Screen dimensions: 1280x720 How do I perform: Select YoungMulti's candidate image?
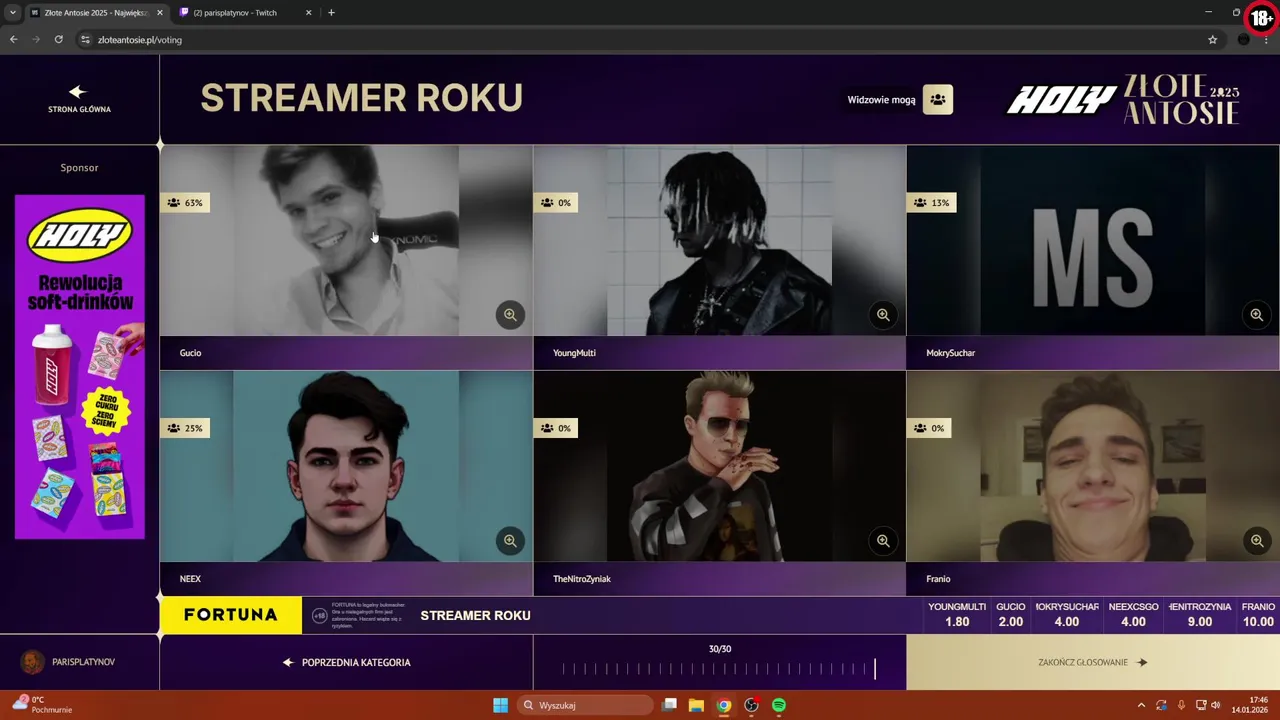pyautogui.click(x=720, y=241)
